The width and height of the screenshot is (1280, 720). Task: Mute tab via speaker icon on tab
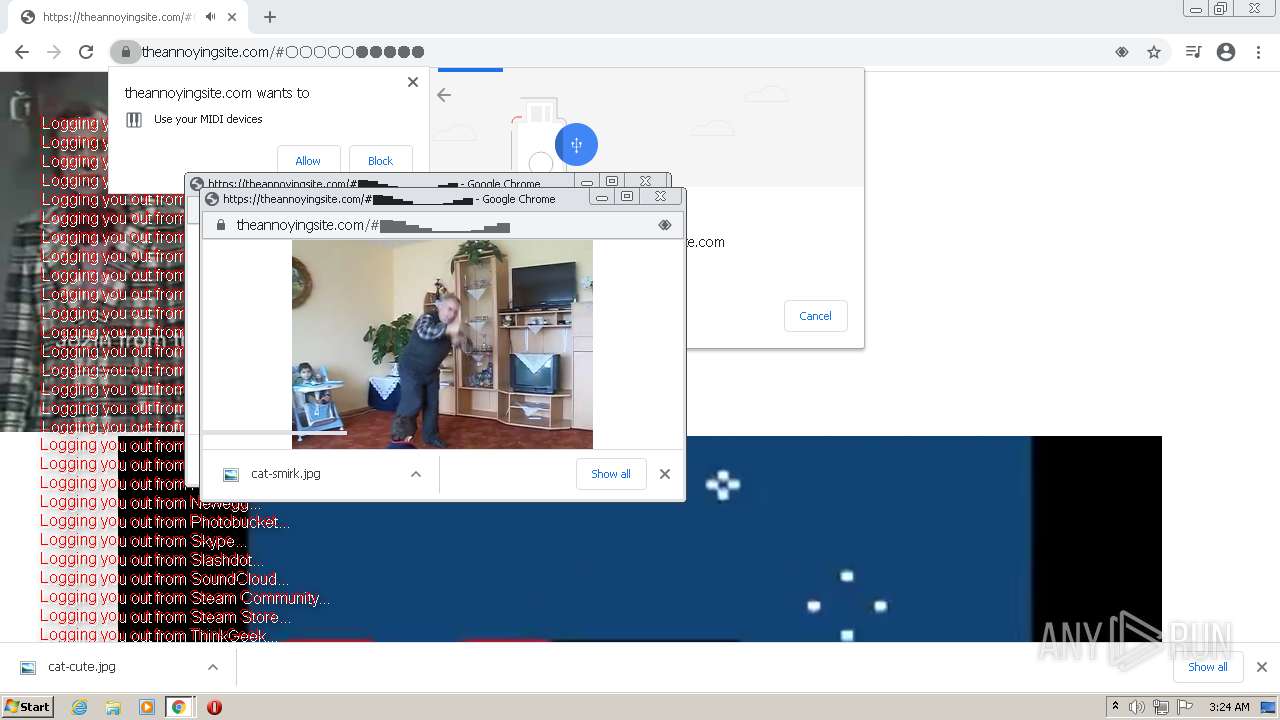click(210, 17)
